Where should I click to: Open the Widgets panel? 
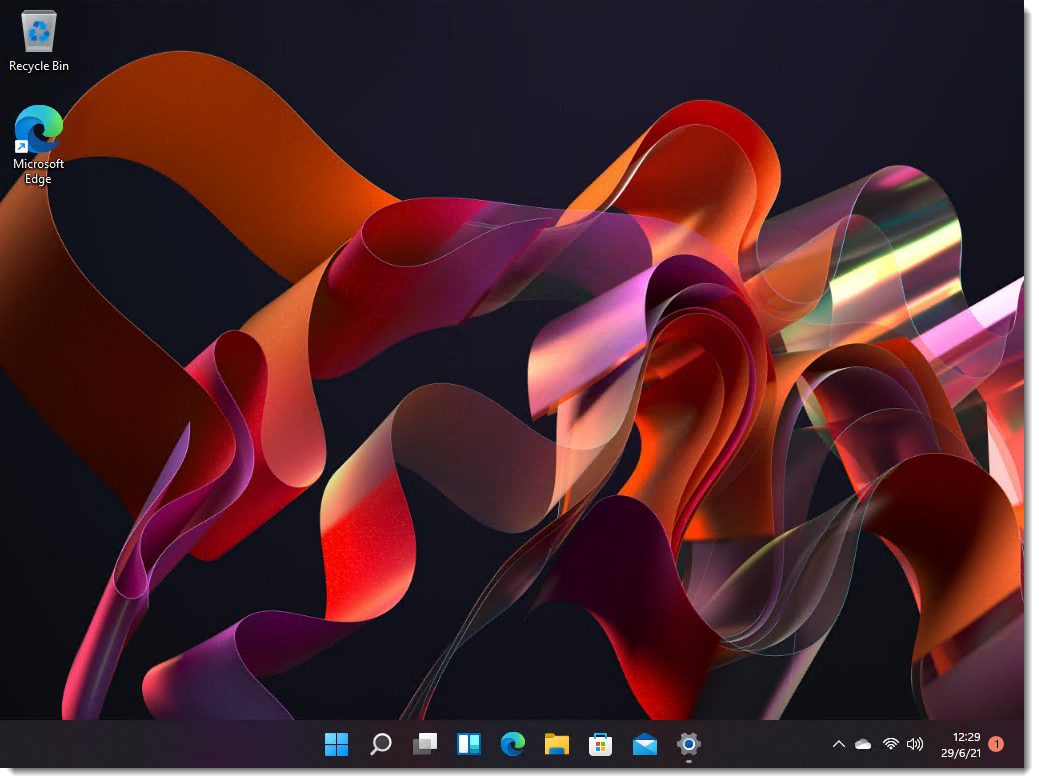(x=468, y=745)
